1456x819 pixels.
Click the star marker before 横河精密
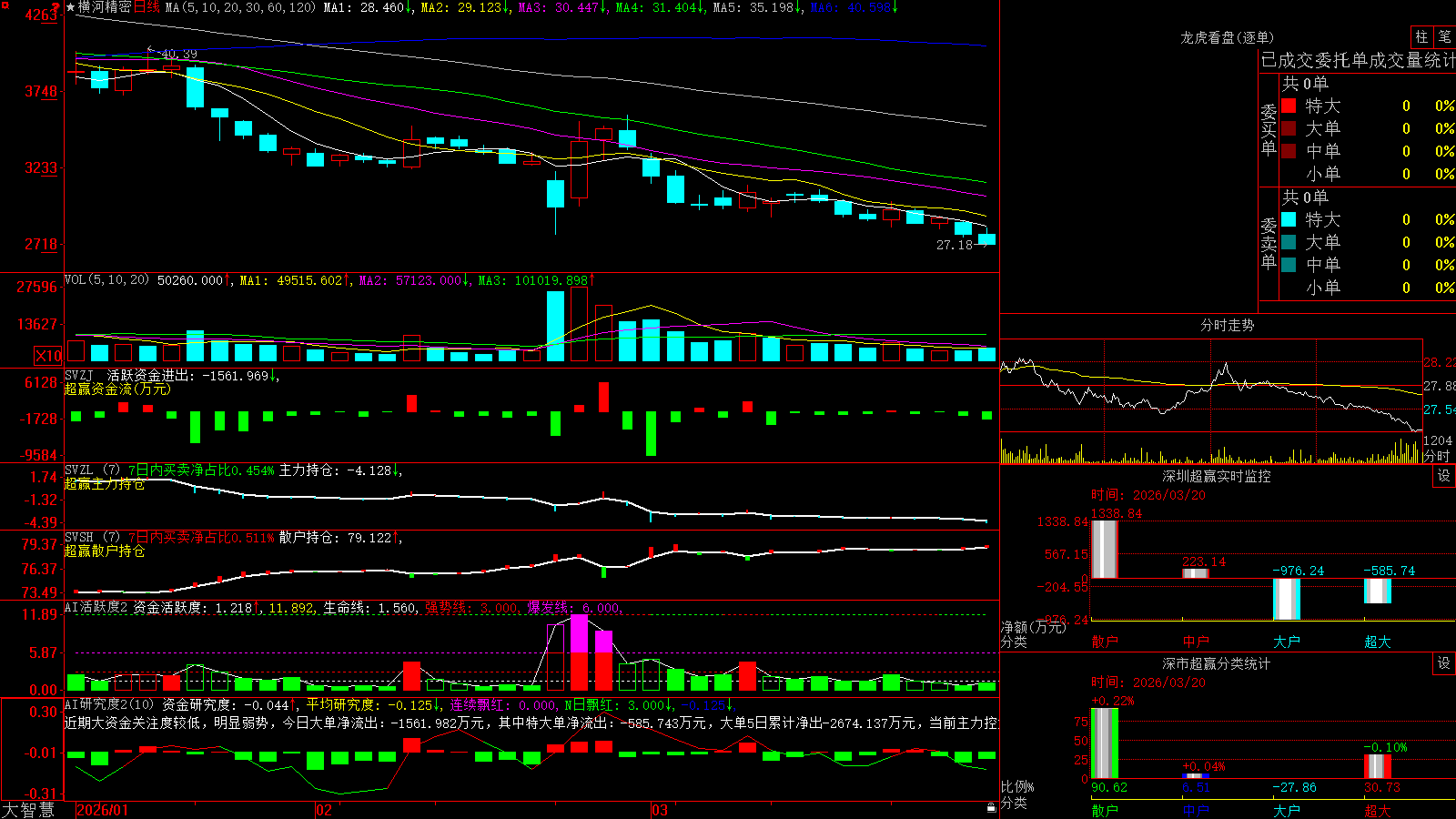[70, 7]
